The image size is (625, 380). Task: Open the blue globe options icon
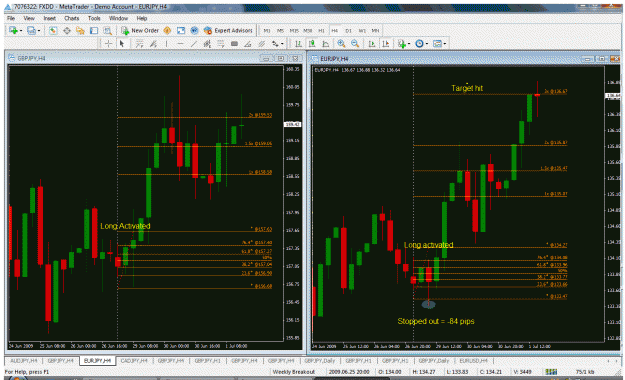(194, 31)
